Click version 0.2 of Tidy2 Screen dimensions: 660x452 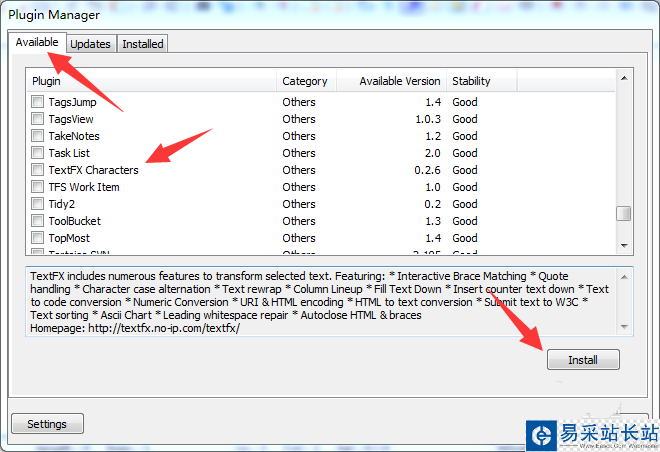click(433, 204)
